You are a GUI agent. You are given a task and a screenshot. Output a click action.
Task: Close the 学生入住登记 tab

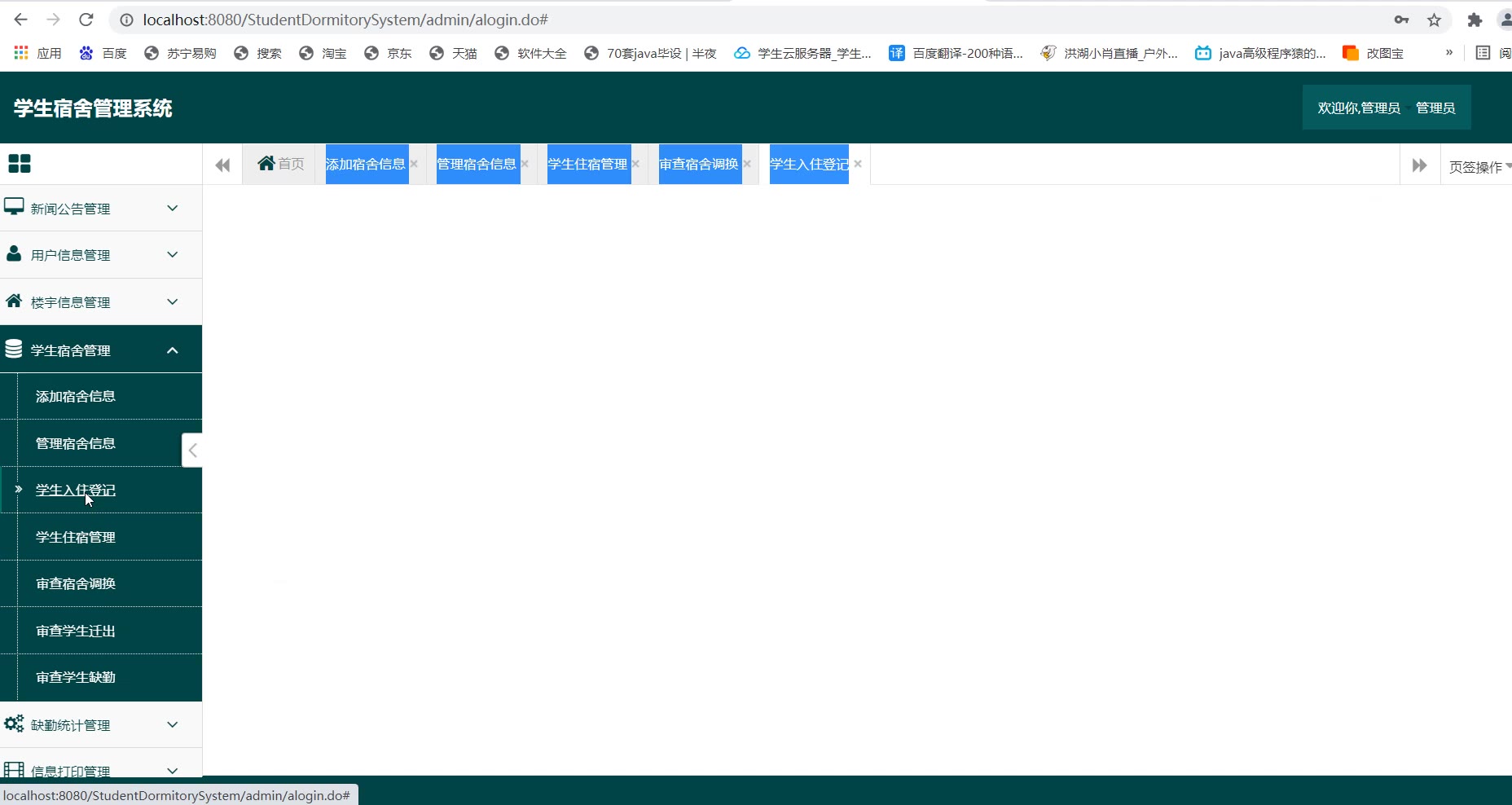pyautogui.click(x=858, y=164)
